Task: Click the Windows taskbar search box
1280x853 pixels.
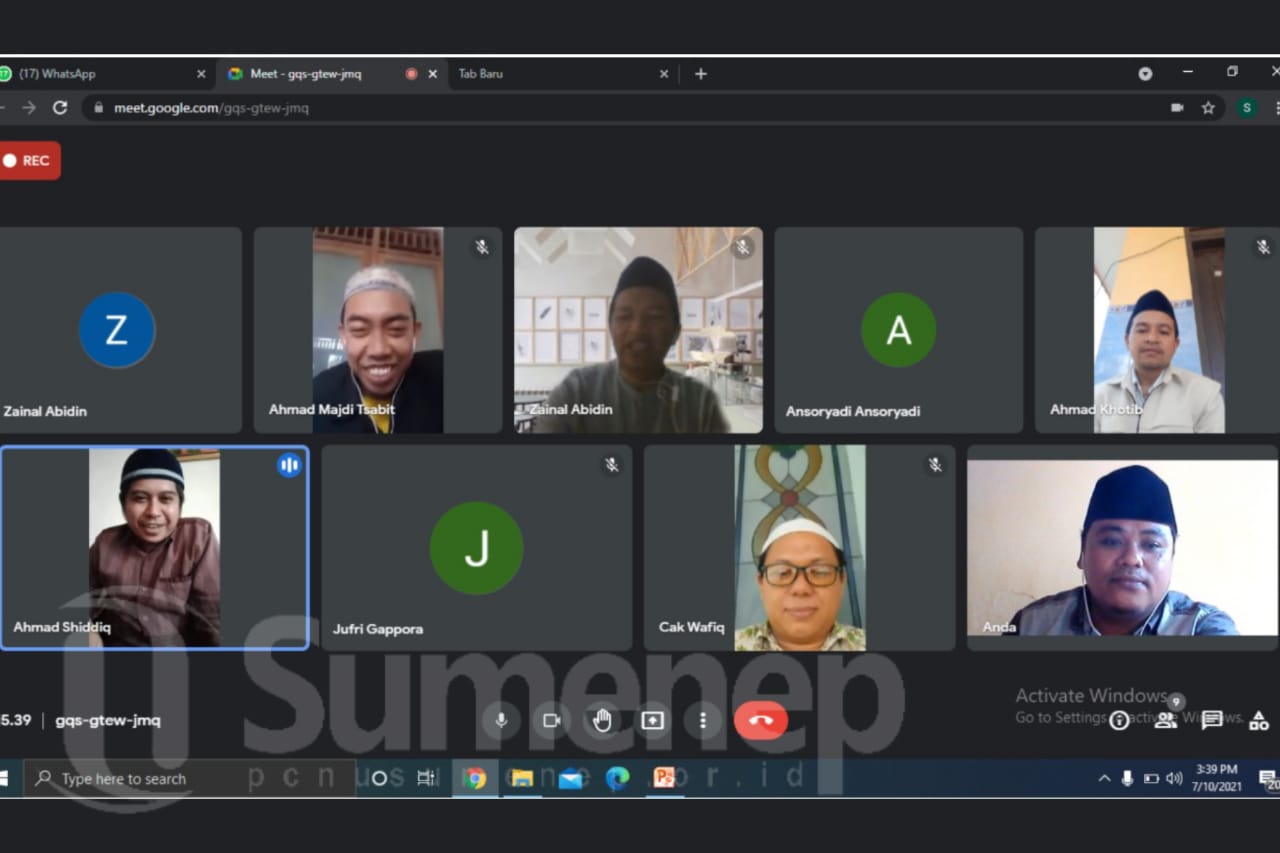Action: tap(190, 778)
